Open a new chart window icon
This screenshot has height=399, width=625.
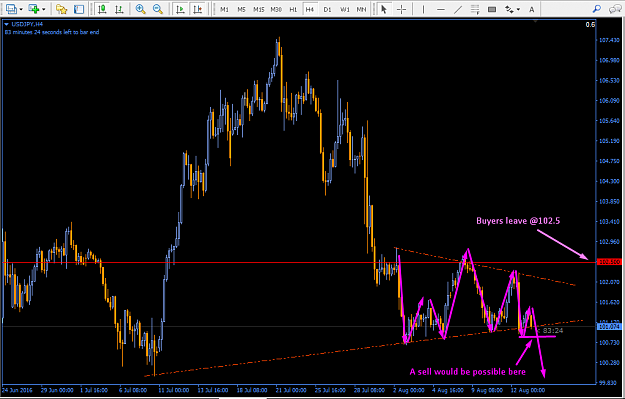point(11,9)
